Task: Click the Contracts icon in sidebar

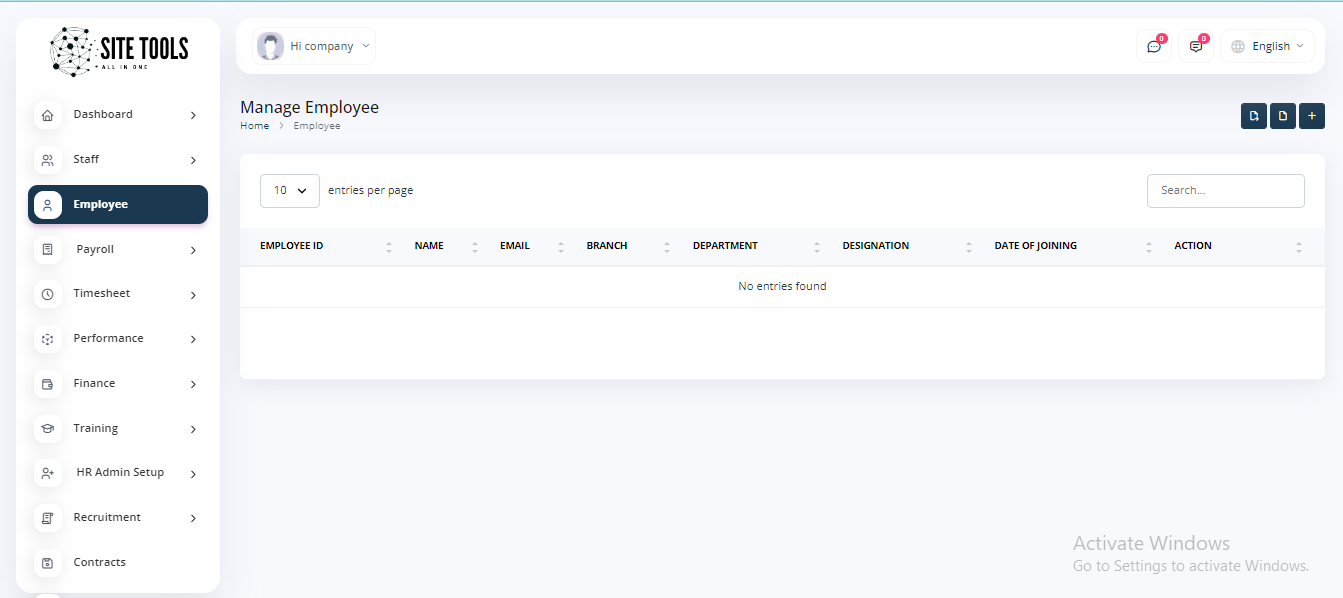Action: tap(47, 563)
